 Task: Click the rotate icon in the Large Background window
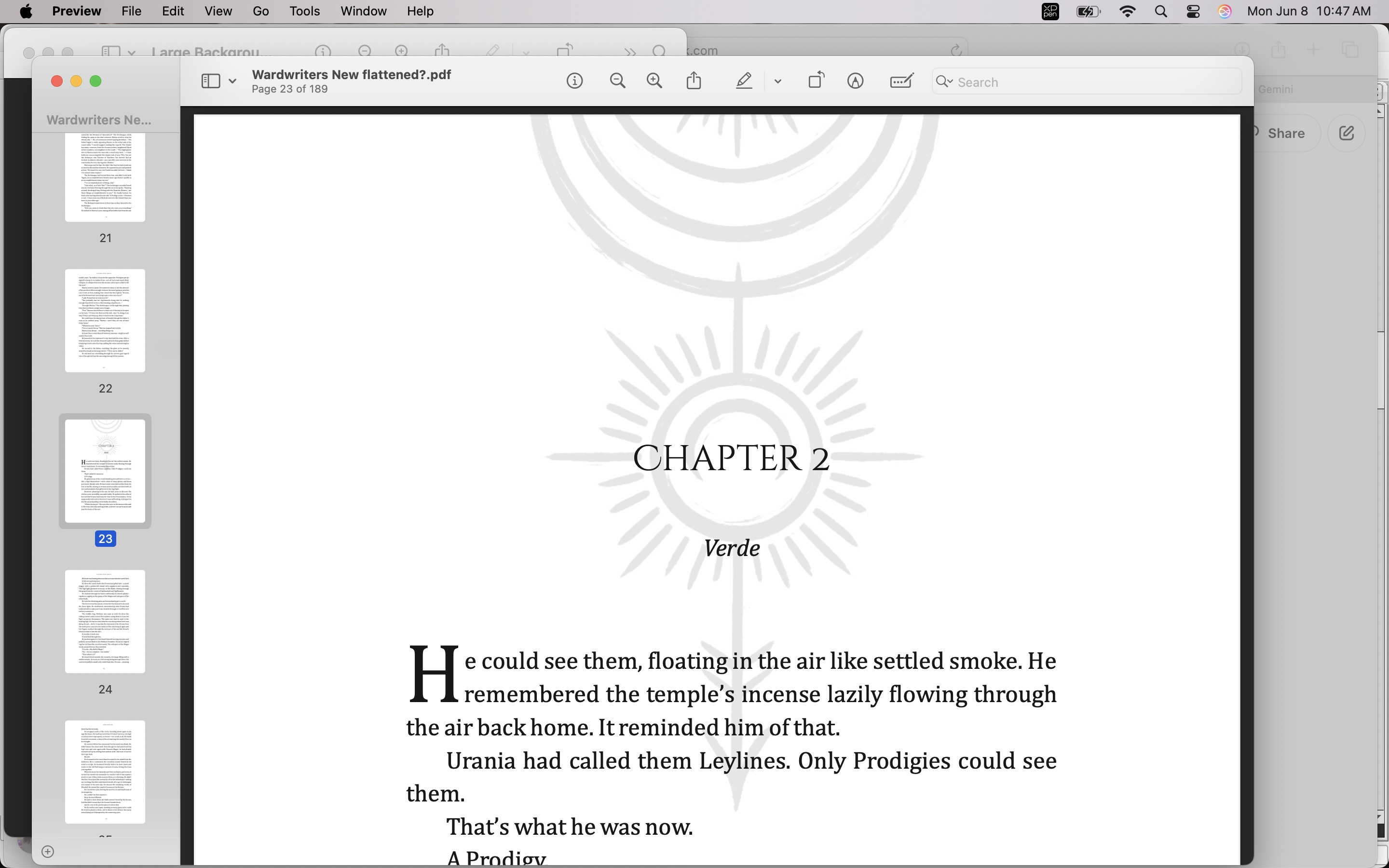pyautogui.click(x=565, y=51)
